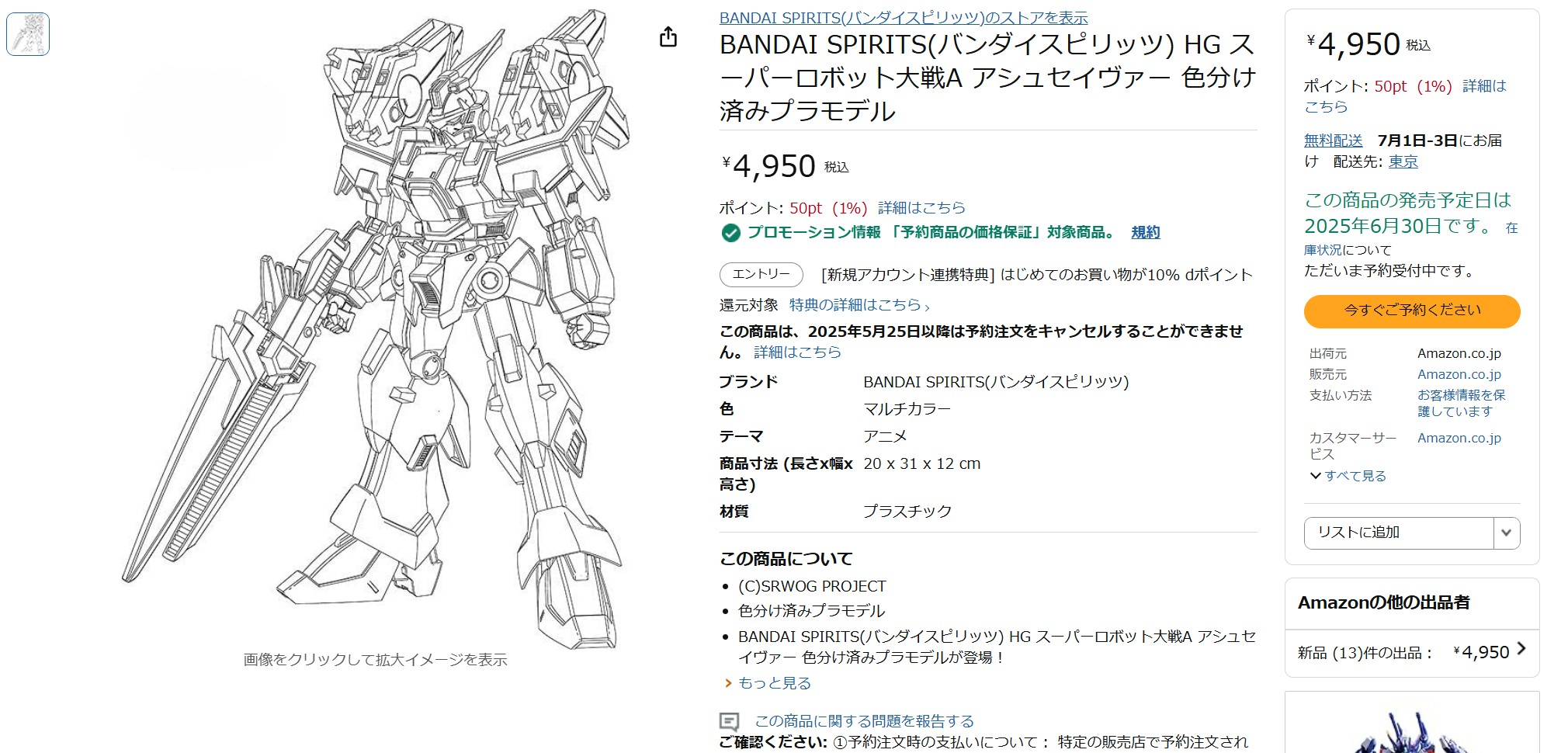
Task: Open 配送先 東京 location link
Action: pos(1401,161)
